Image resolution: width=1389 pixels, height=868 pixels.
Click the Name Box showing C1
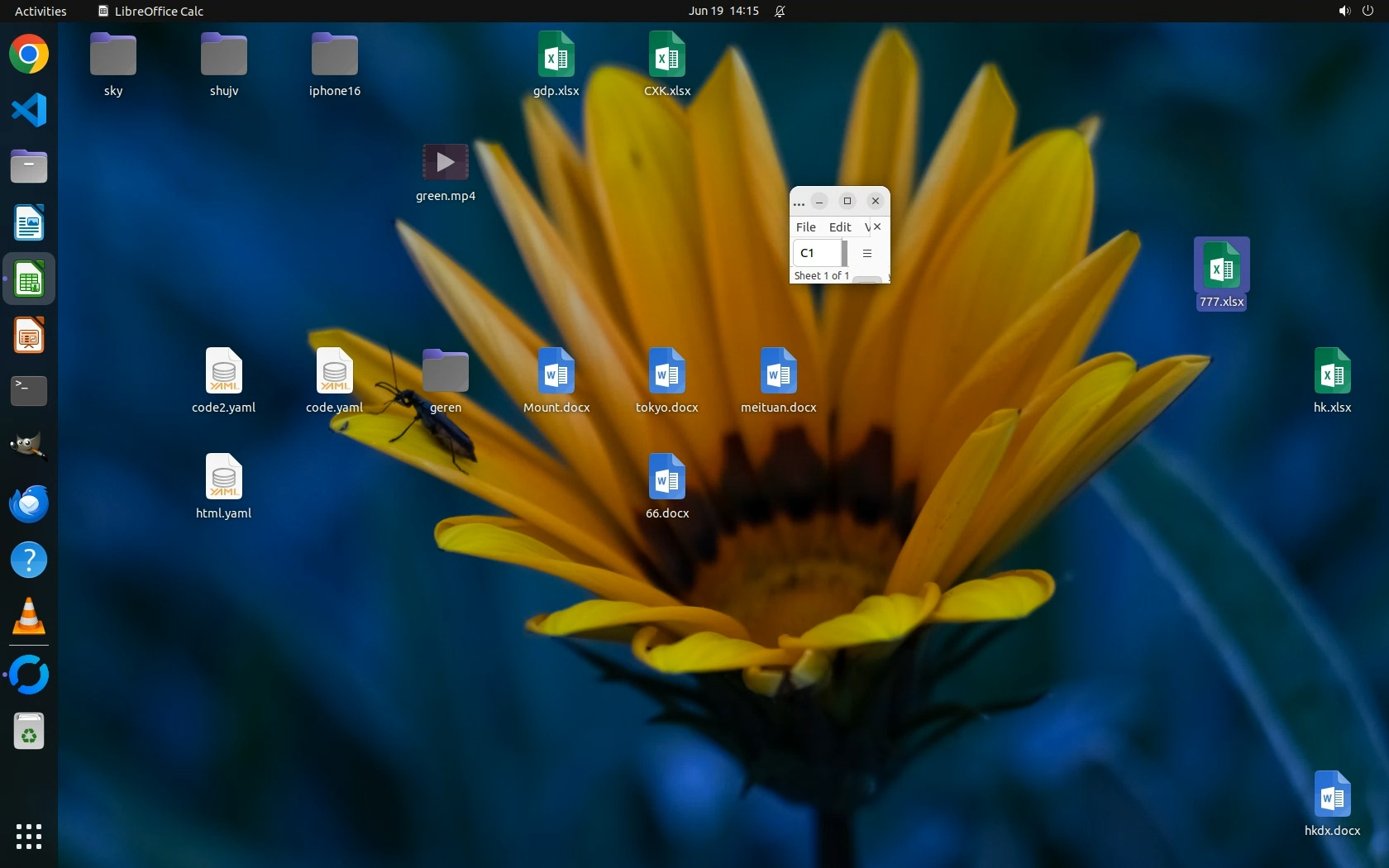pos(816,253)
